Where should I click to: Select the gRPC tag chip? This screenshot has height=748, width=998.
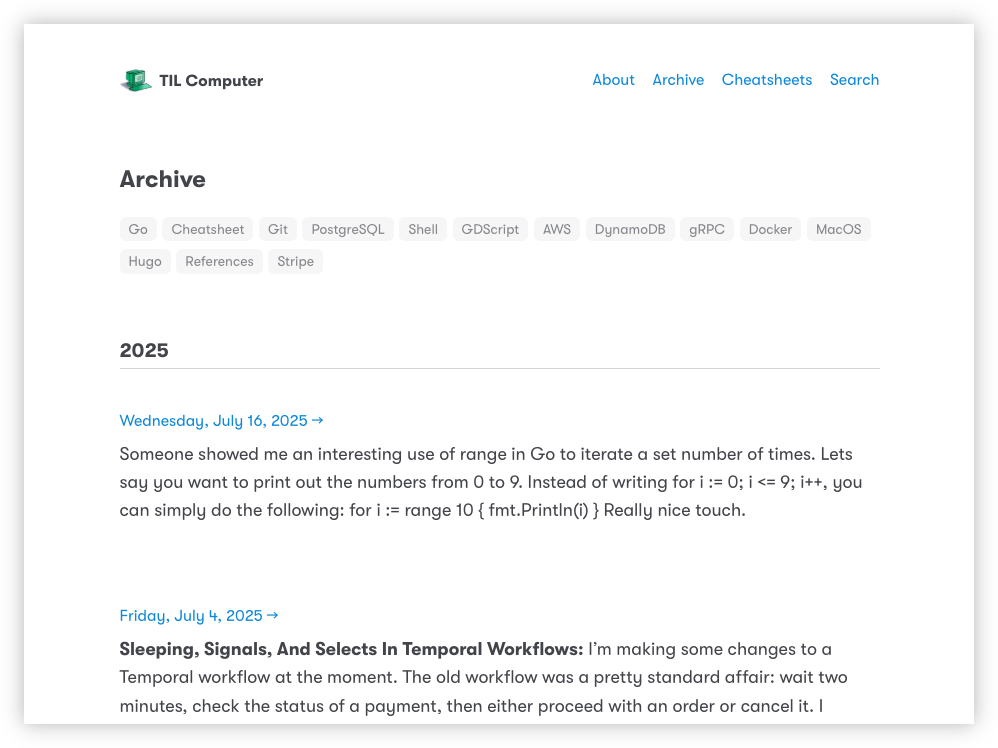point(706,229)
